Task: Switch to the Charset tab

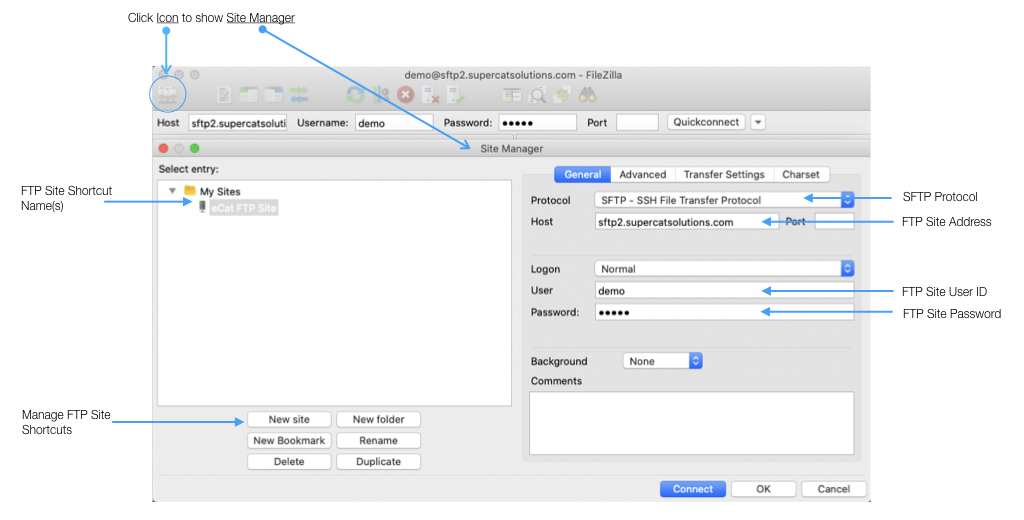Action: [801, 174]
